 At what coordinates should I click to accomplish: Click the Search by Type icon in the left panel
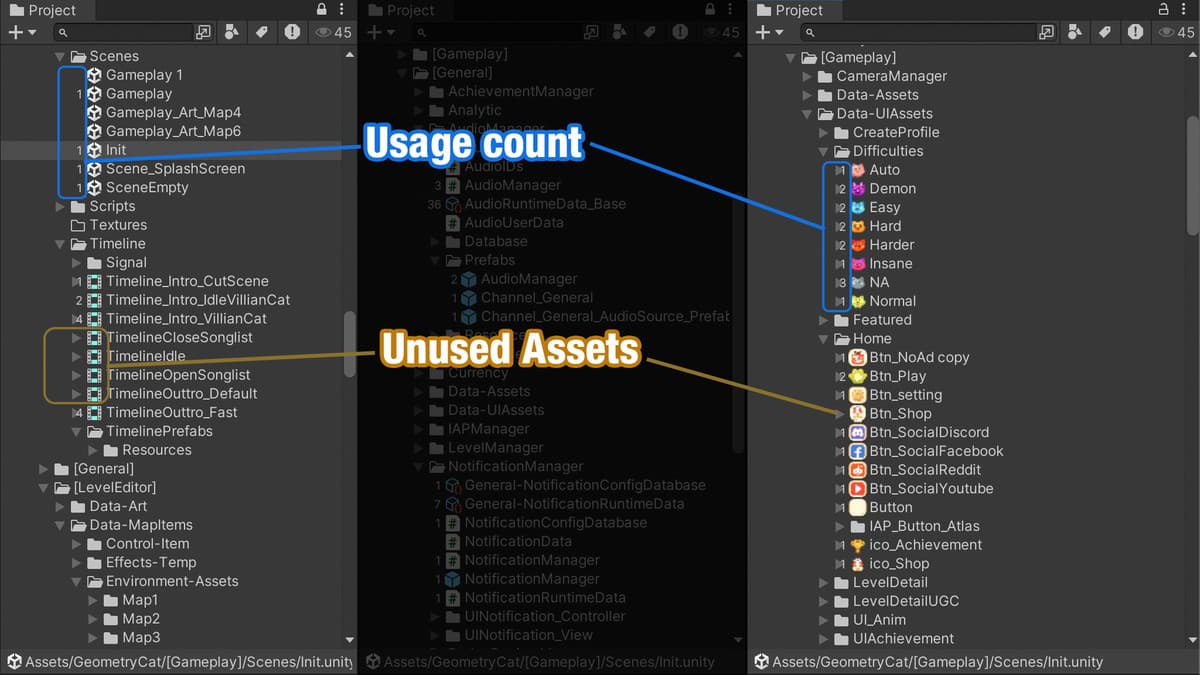tap(232, 32)
